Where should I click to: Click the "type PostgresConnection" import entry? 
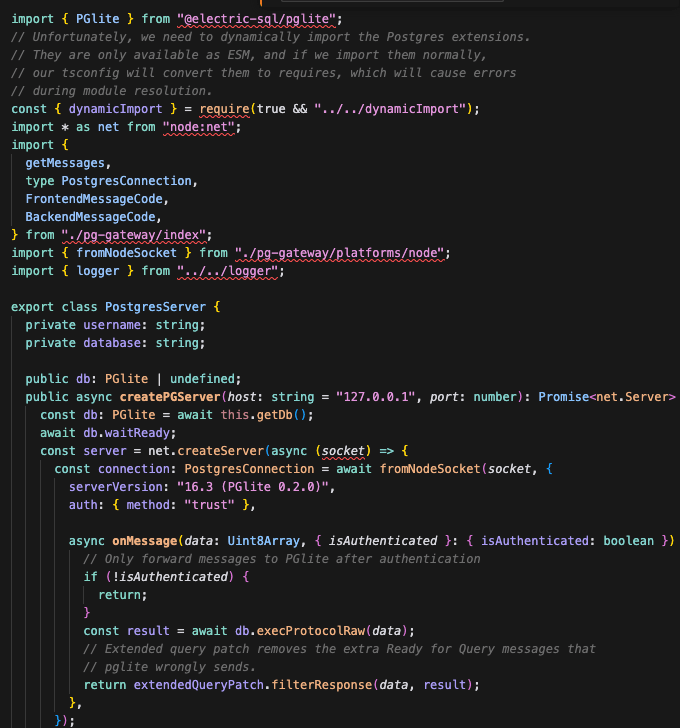(x=109, y=181)
